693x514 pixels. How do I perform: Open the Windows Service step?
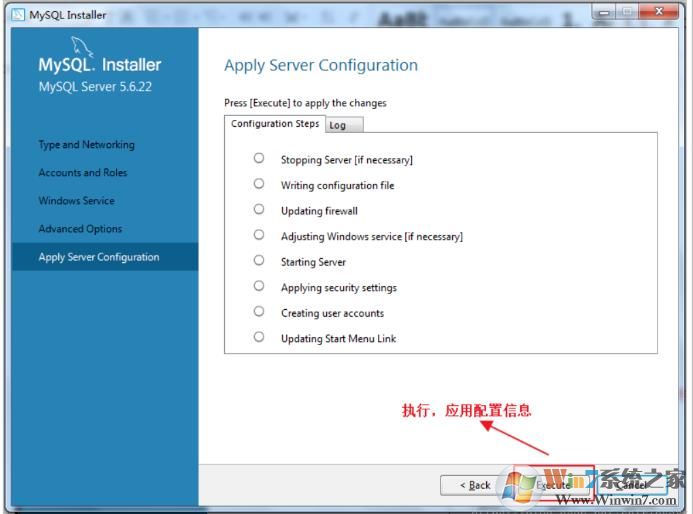click(x=76, y=201)
